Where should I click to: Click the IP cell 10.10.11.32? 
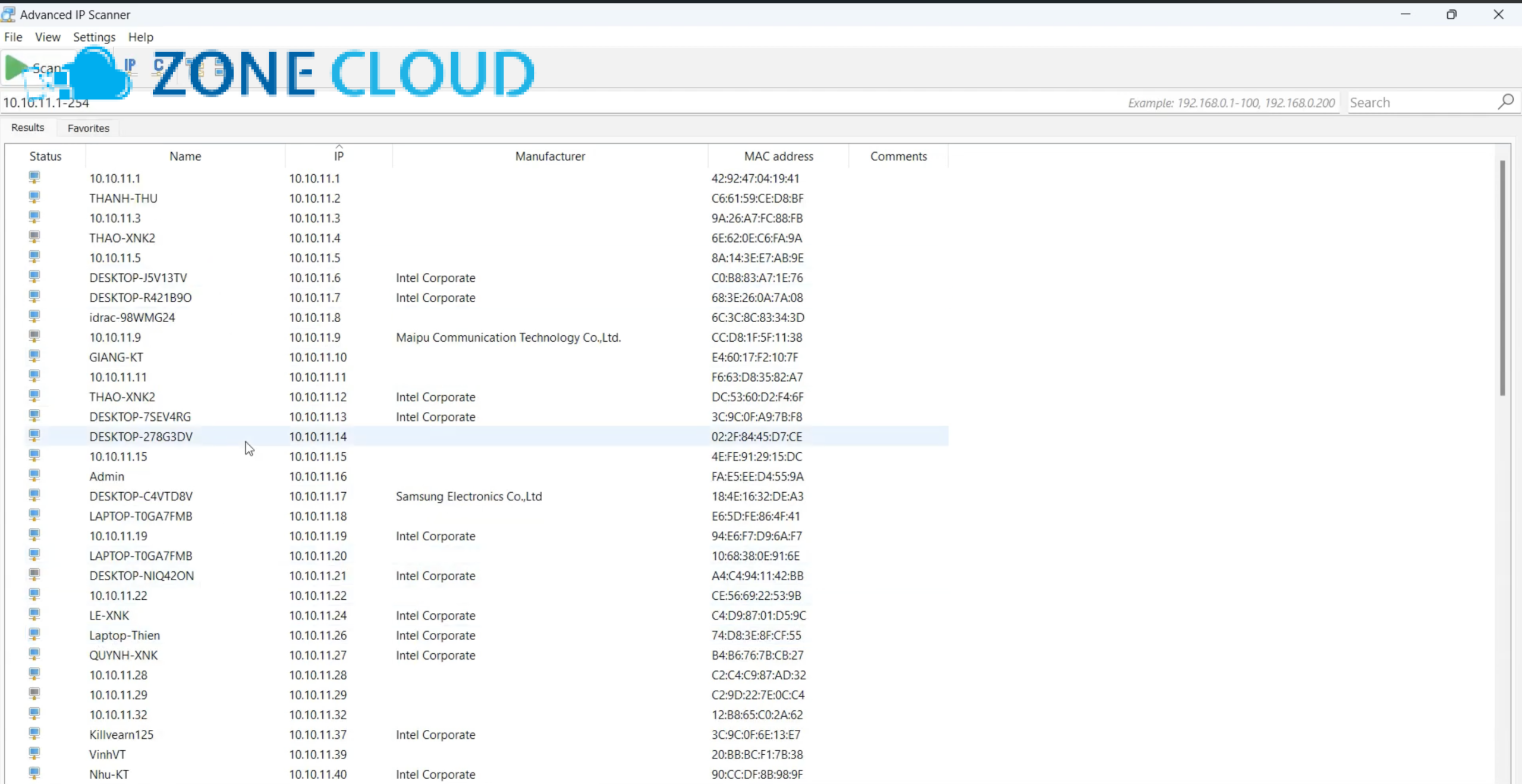[x=318, y=714]
